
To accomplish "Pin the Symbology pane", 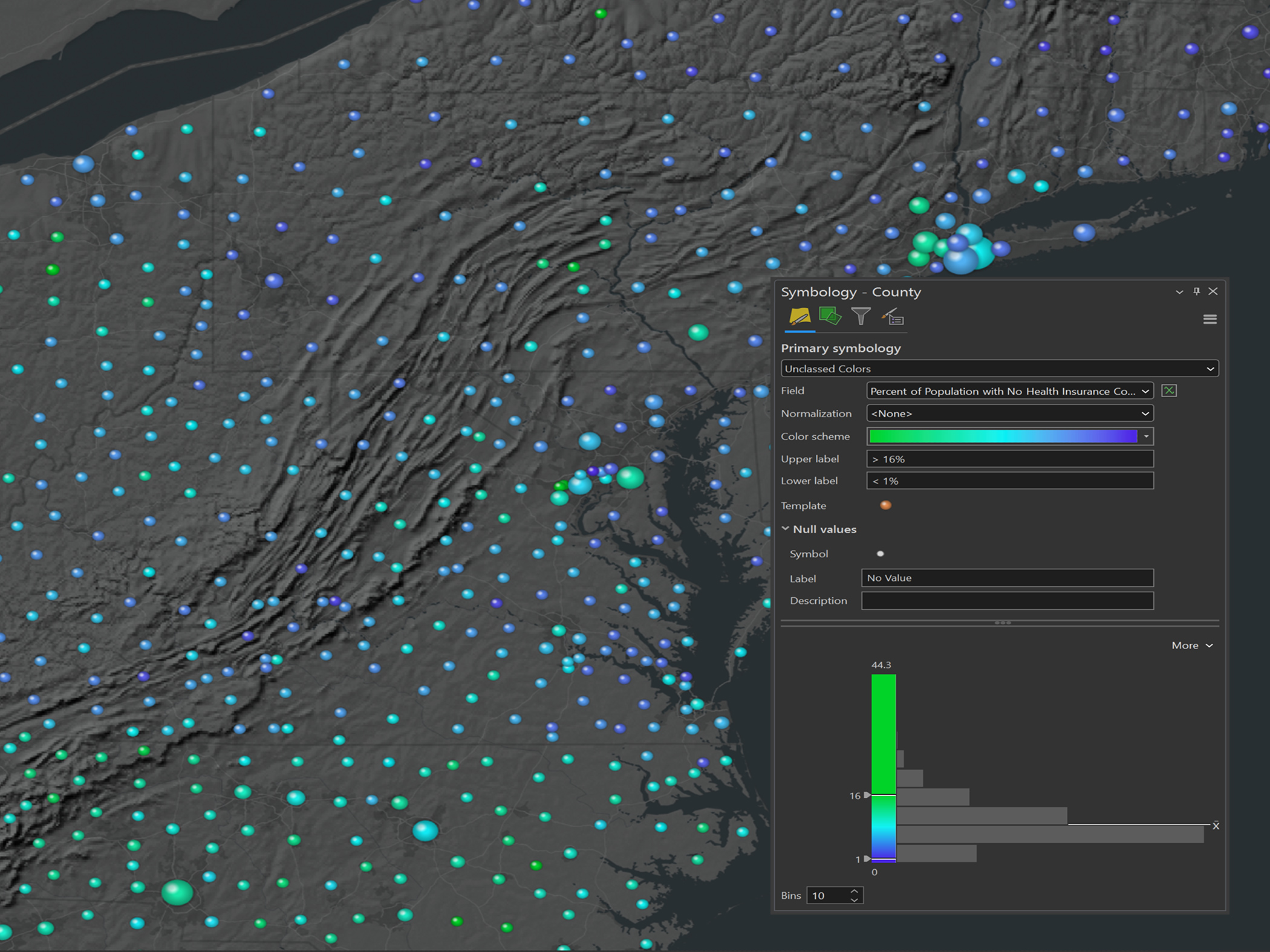I will click(x=1196, y=291).
